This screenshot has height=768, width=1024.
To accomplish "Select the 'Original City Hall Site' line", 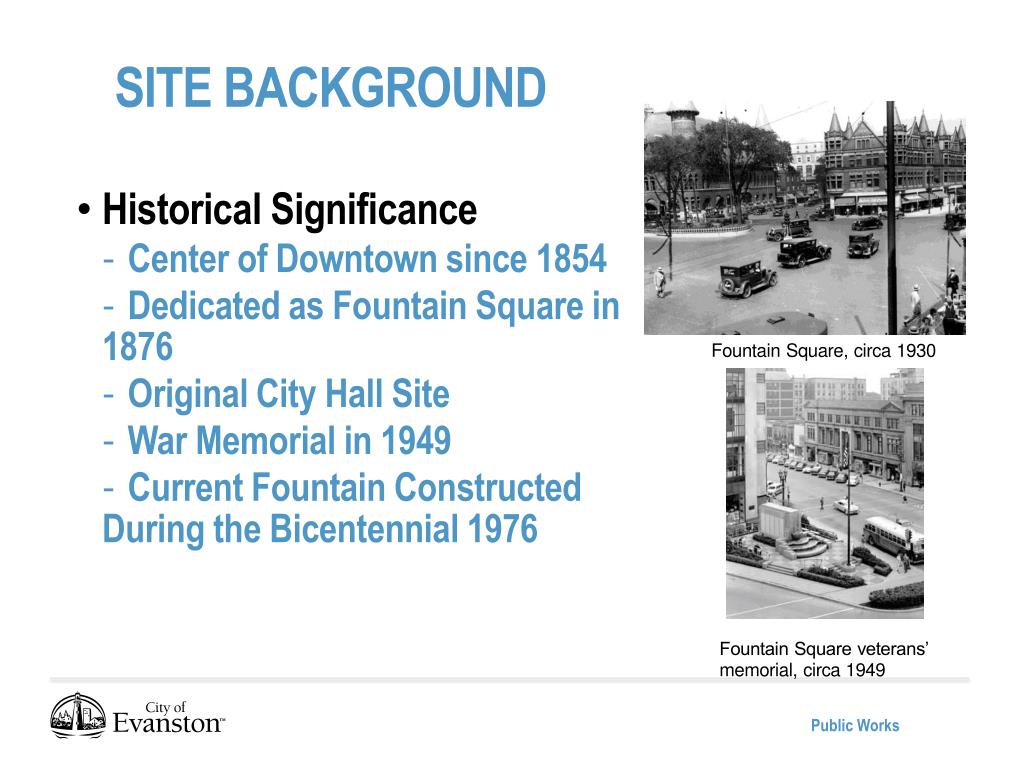I will click(288, 394).
